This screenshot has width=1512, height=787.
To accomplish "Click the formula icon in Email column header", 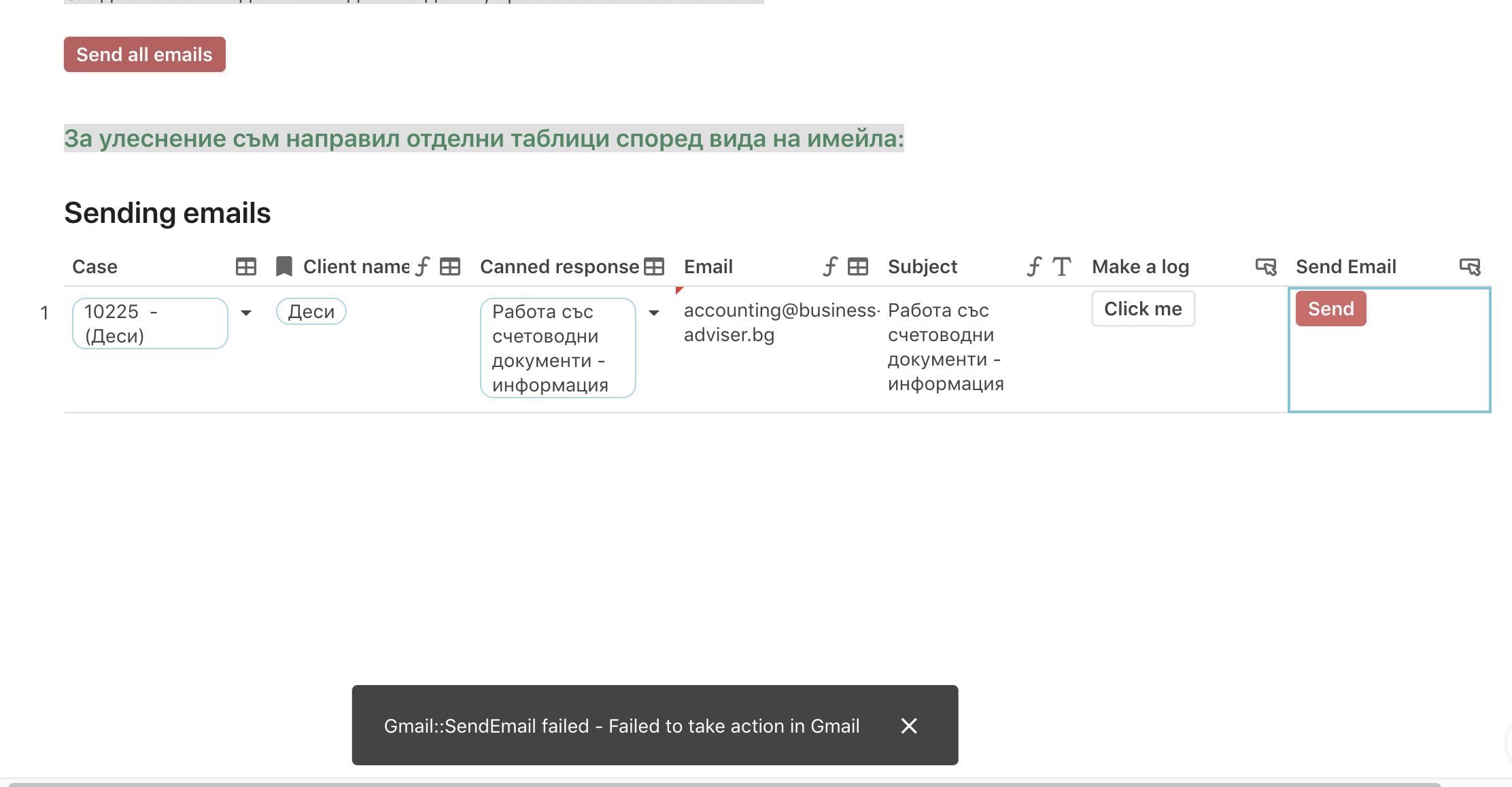I will click(830, 266).
